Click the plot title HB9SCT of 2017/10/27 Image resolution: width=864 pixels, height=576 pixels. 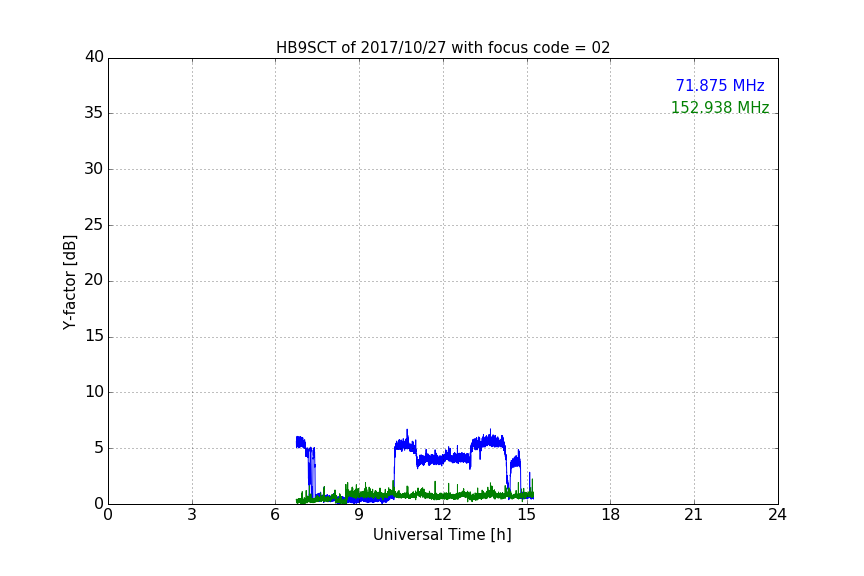click(x=443, y=48)
